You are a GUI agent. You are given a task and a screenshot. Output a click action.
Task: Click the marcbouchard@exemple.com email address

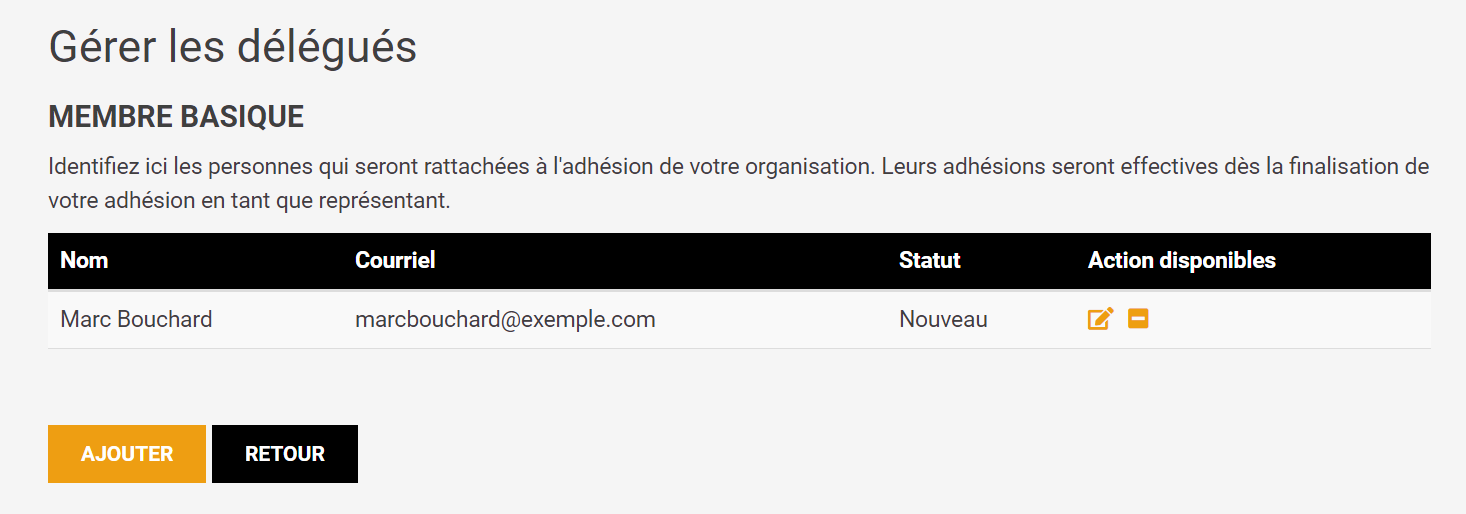(x=505, y=320)
